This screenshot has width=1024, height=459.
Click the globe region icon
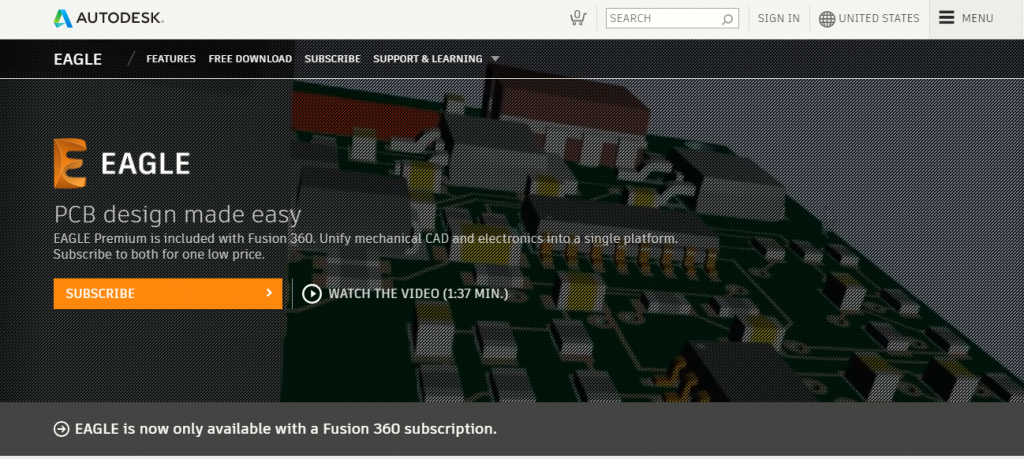(x=827, y=19)
